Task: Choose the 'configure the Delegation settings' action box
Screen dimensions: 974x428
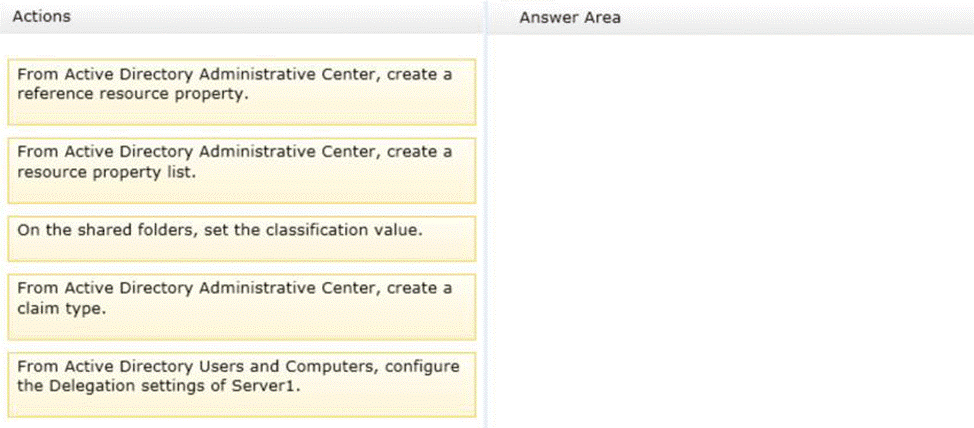Action: click(x=241, y=383)
